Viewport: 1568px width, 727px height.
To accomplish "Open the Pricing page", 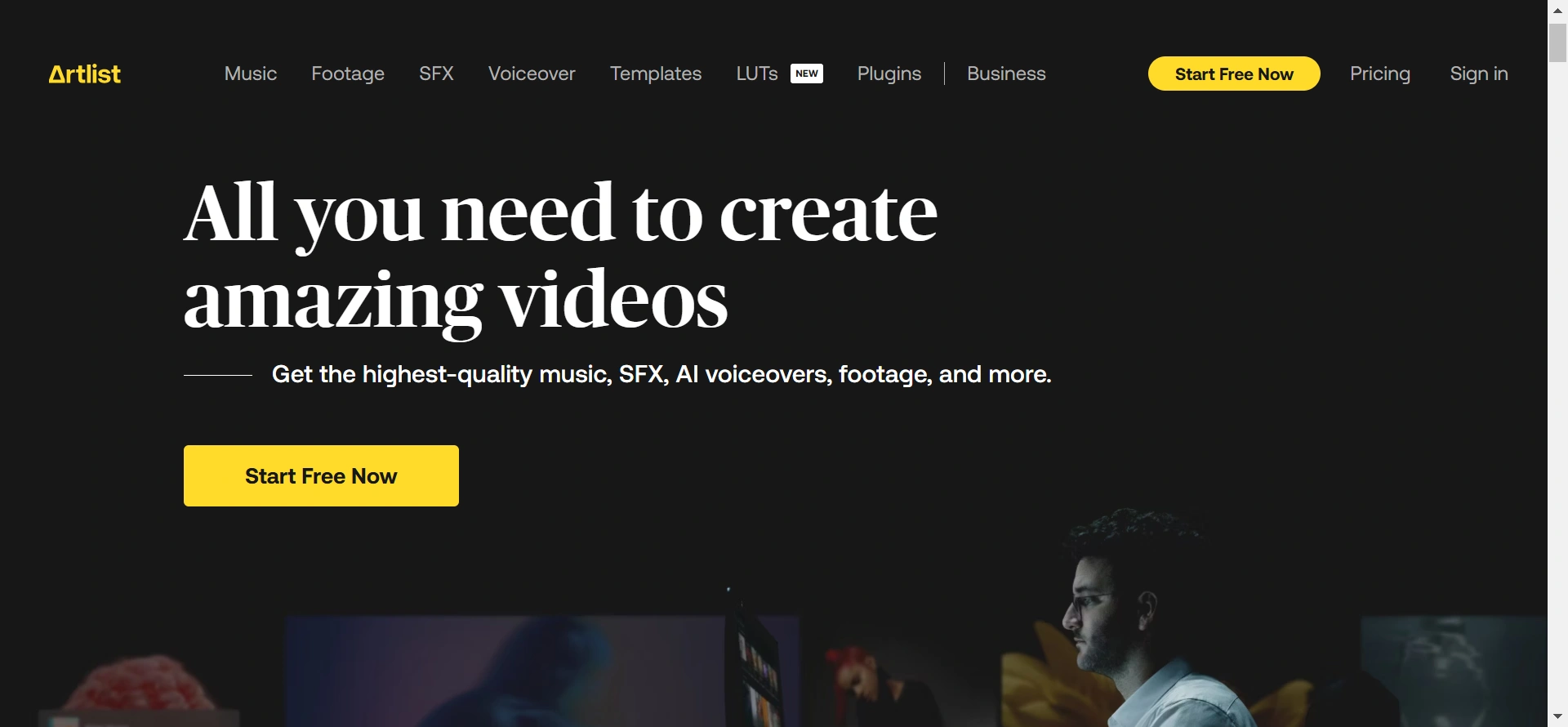I will click(x=1380, y=74).
